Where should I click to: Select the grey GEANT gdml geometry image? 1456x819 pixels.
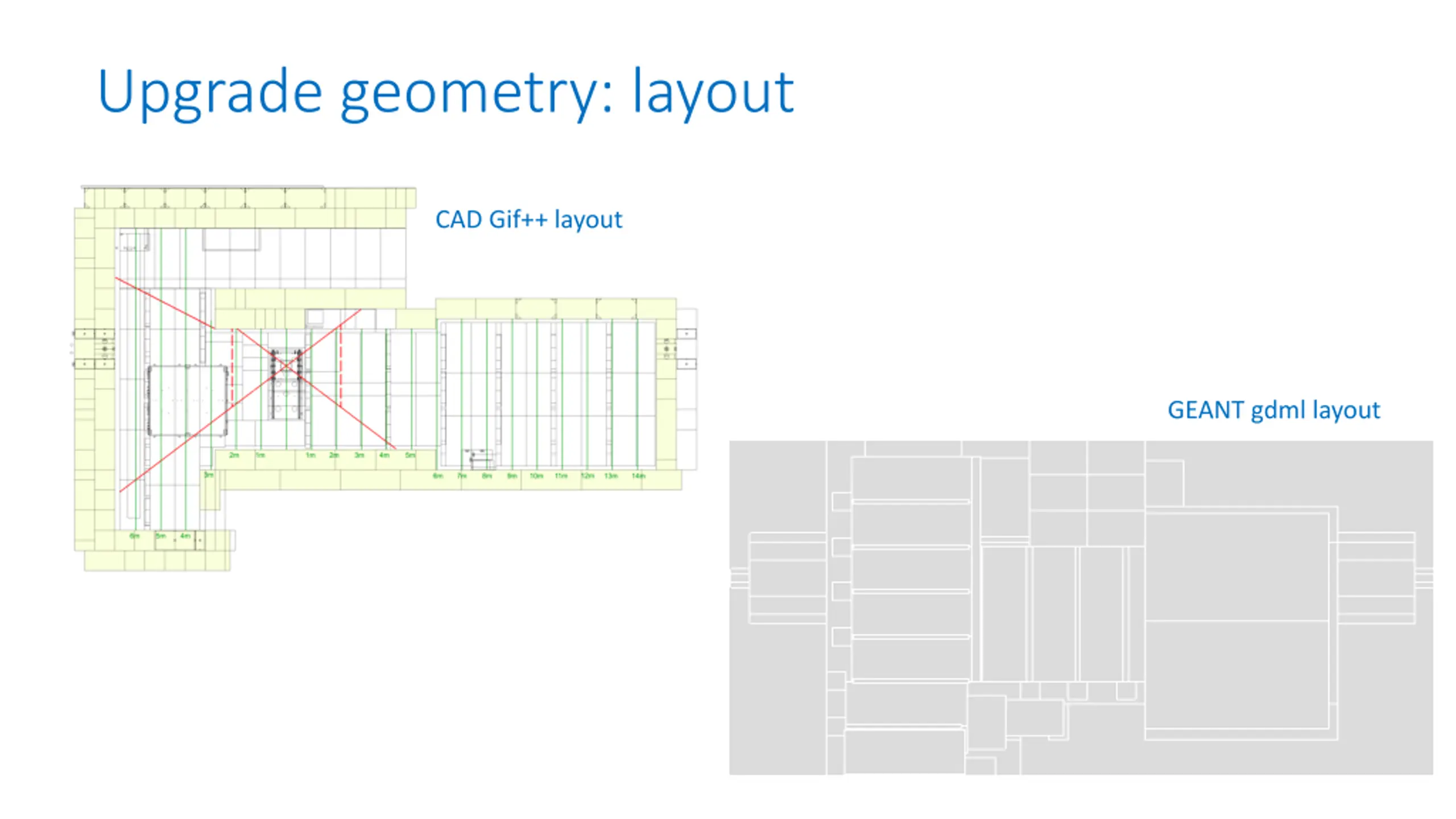pyautogui.click(x=1081, y=607)
